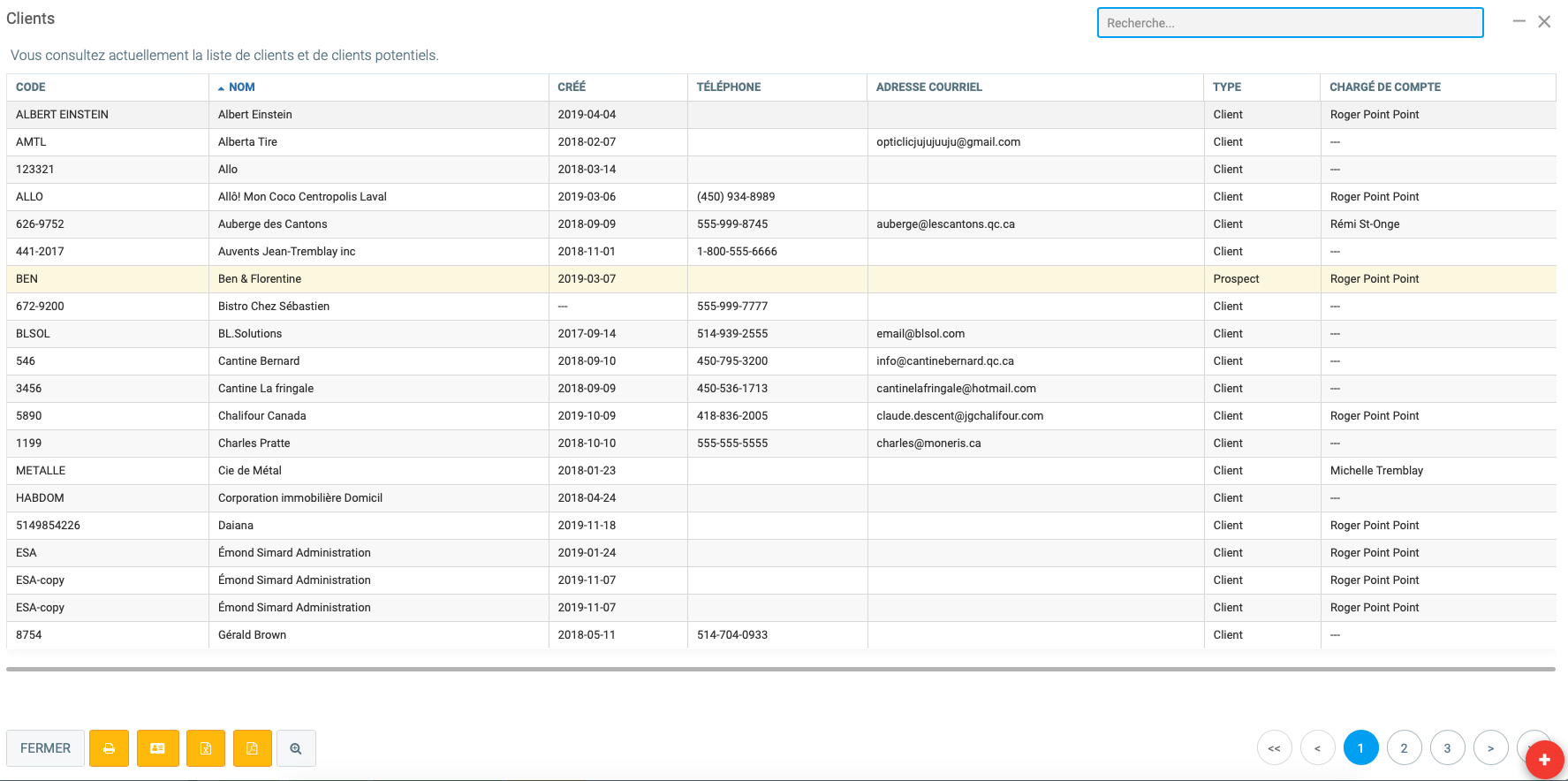Click the magnifier zoom icon button
Viewport: 1568px width, 781px height.
(296, 748)
